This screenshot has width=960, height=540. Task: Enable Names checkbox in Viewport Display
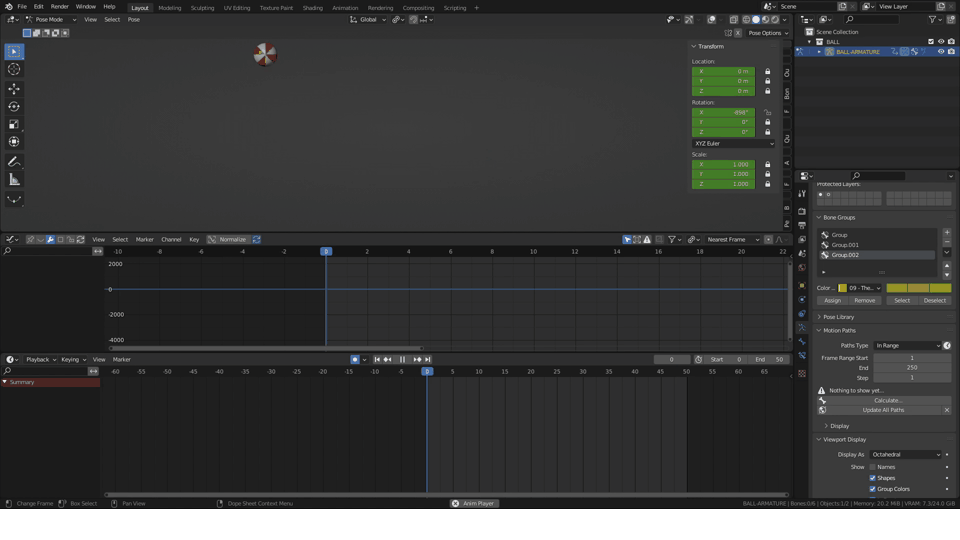tap(872, 467)
